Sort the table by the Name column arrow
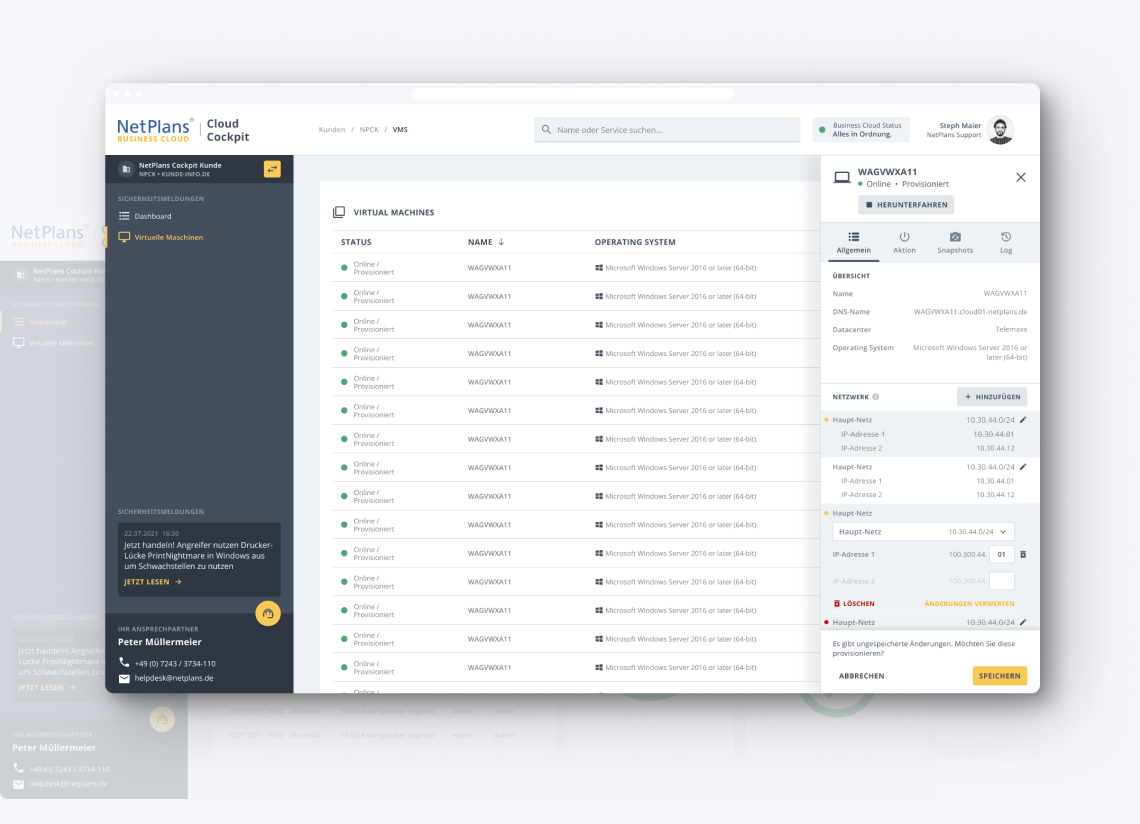Screen dimensions: 1140x824 click(501, 242)
